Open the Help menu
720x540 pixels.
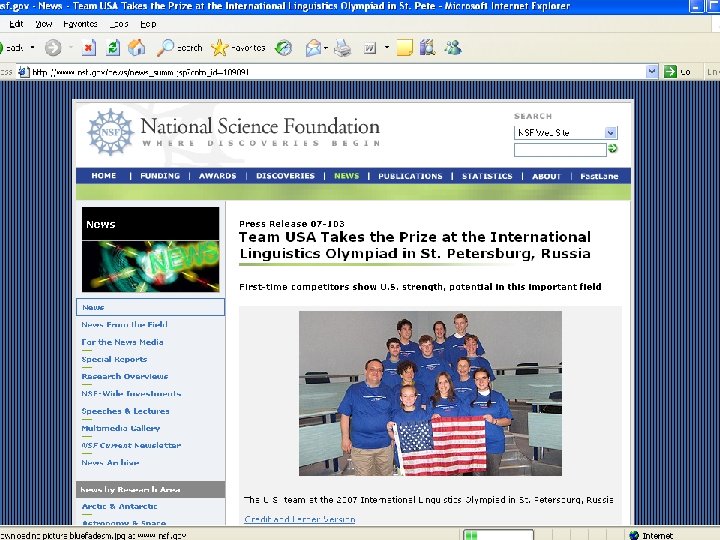148,24
